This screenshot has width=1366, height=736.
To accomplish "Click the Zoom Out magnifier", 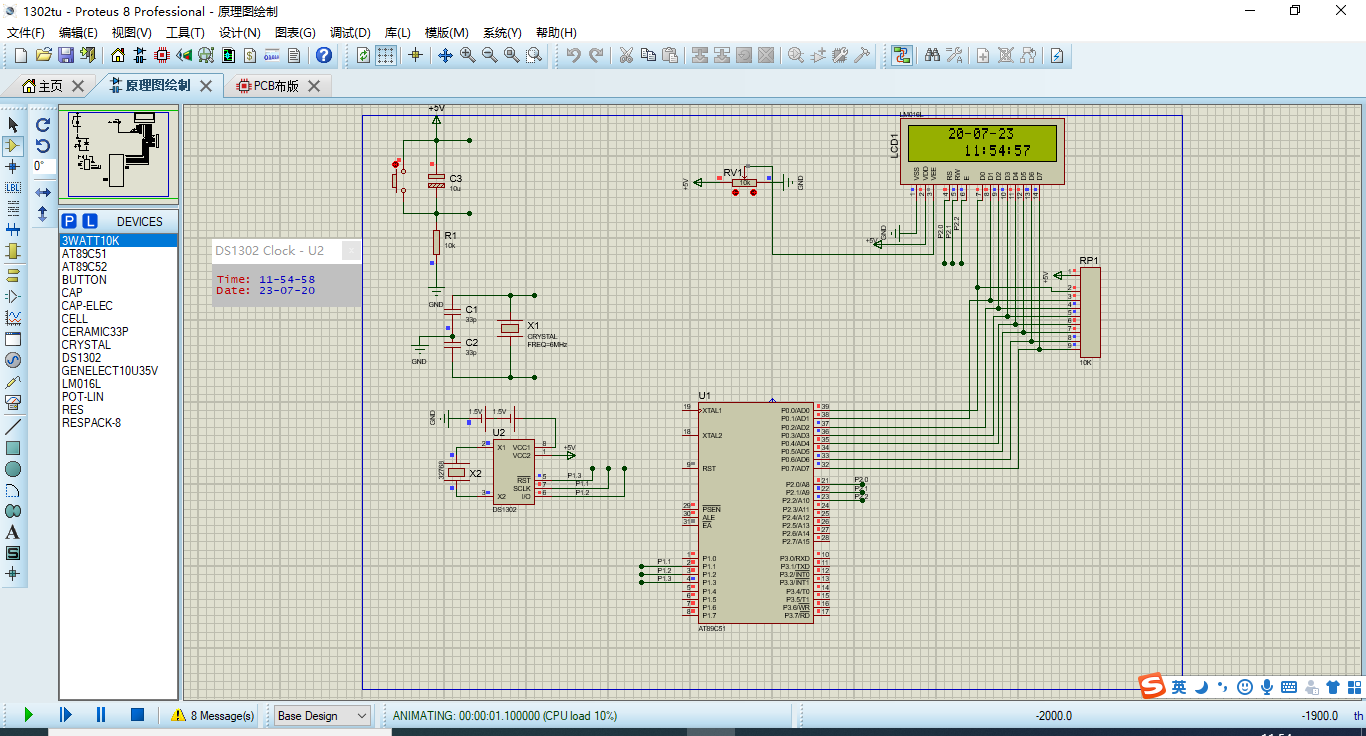I will coord(490,55).
